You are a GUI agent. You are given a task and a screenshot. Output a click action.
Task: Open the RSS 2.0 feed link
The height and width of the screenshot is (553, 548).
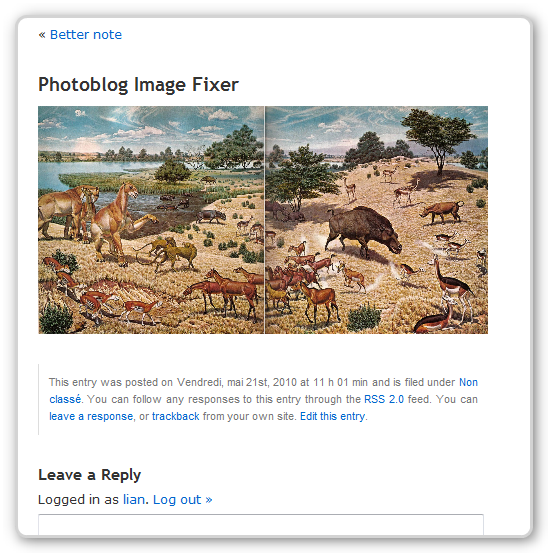[384, 399]
